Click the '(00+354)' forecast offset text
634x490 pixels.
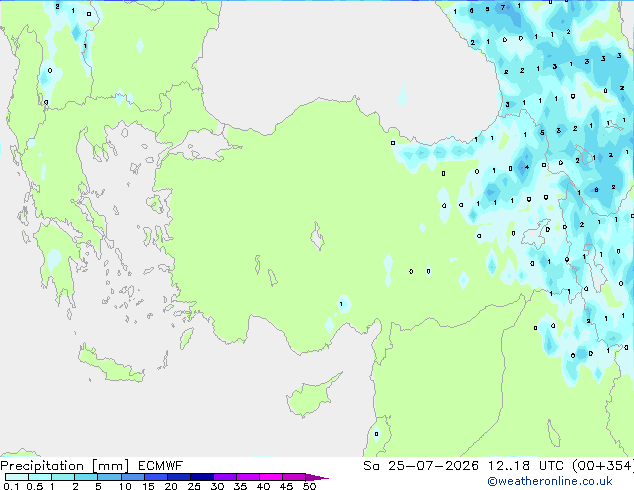pyautogui.click(x=603, y=466)
